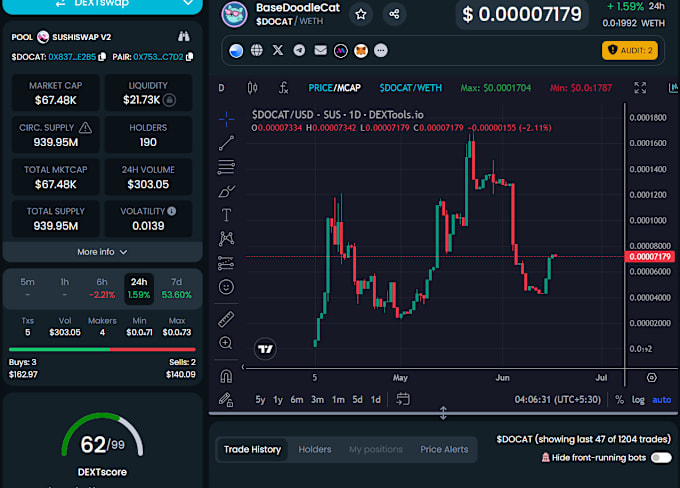Set chart range to 5y
Image resolution: width=680 pixels, height=488 pixels.
pos(260,400)
